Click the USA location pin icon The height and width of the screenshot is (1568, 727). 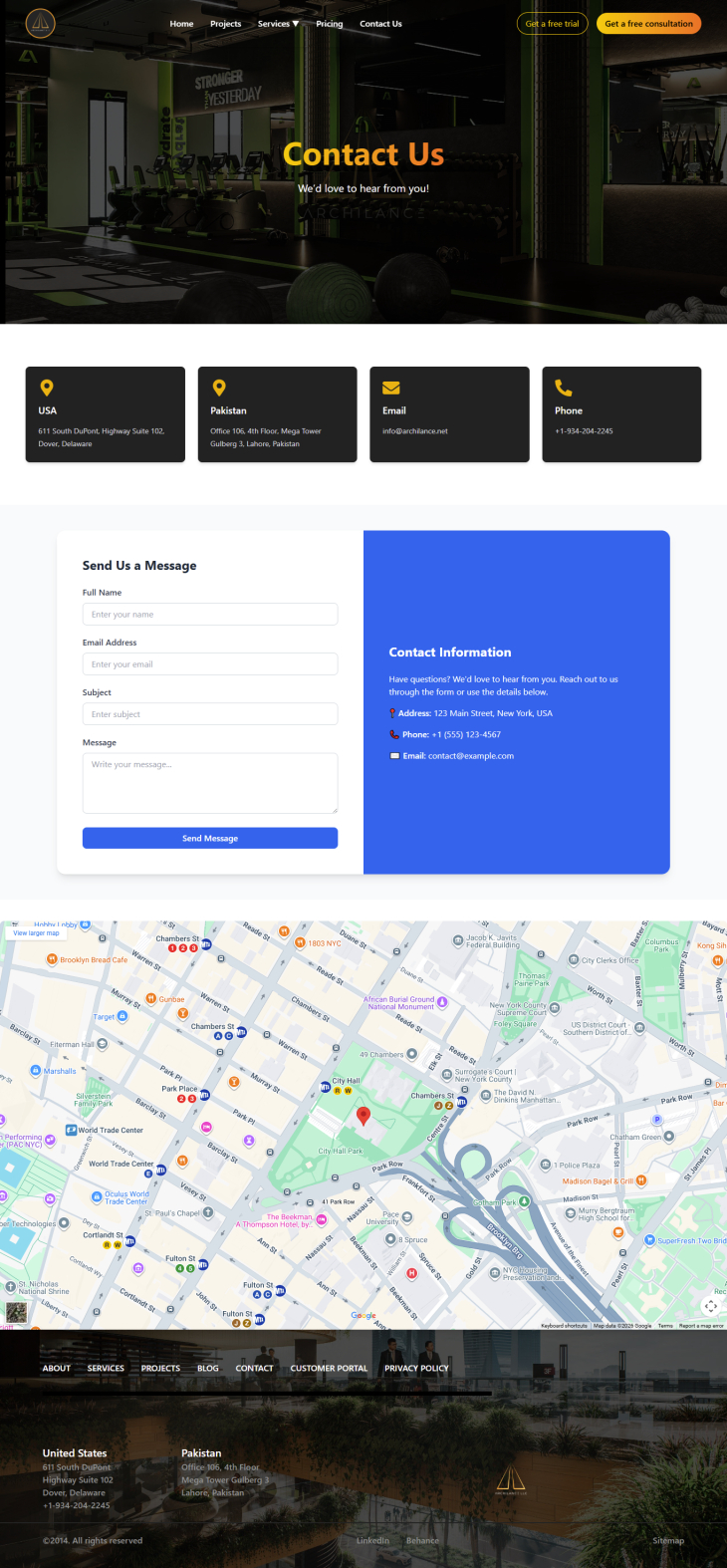tap(46, 388)
